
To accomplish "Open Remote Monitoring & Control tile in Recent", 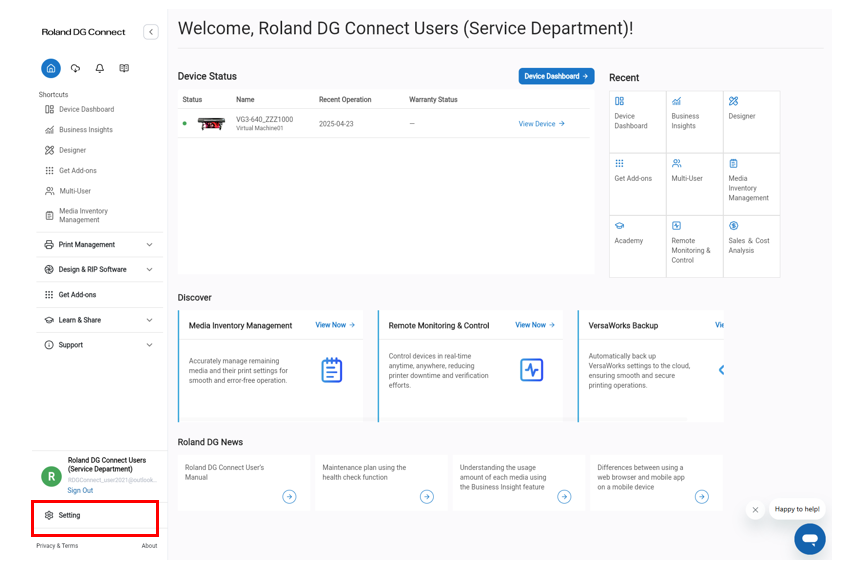I will point(695,246).
